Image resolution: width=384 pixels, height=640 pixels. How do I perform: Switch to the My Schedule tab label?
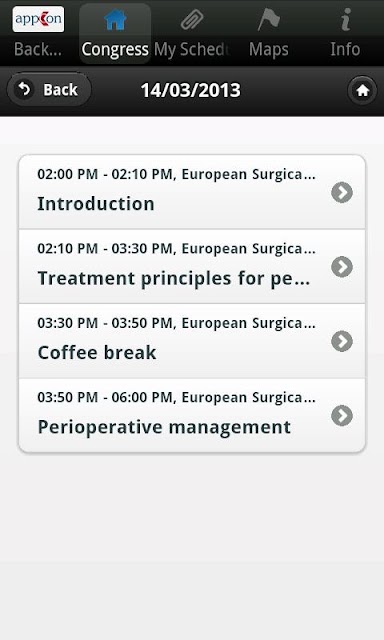click(192, 49)
